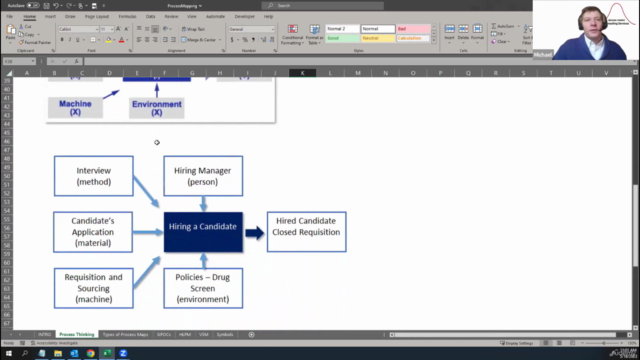Click the Increase Decimal icon
The width and height of the screenshot is (640, 360).
point(263,40)
